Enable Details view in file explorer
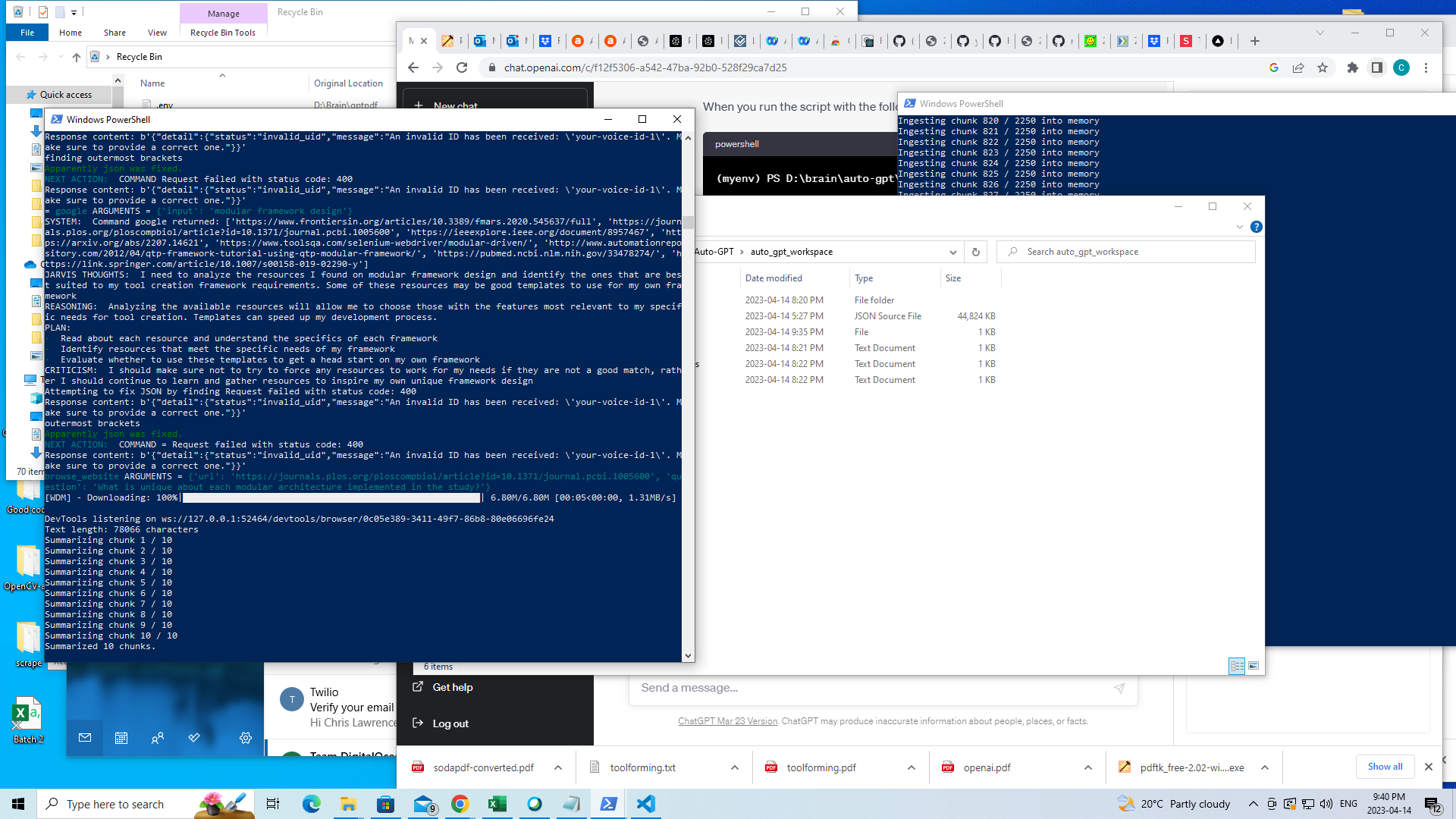 1237,667
